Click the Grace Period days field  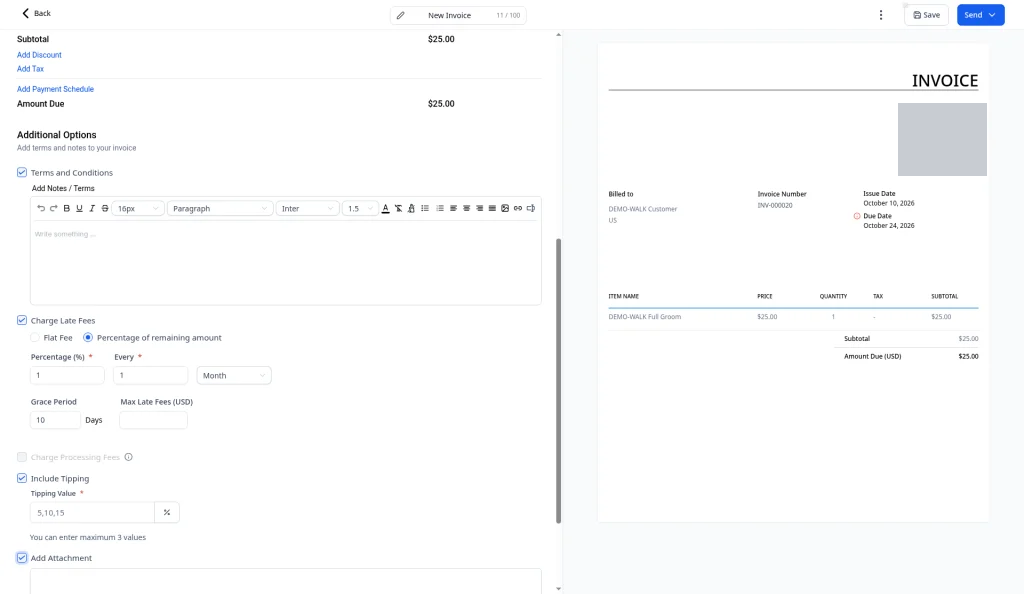pyautogui.click(x=56, y=420)
